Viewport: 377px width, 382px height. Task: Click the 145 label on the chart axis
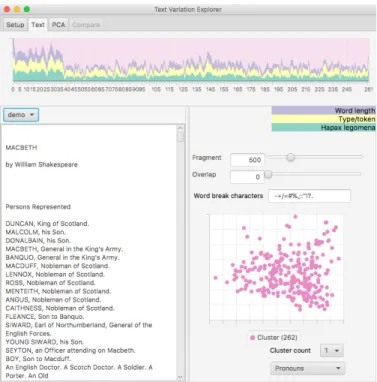(x=210, y=89)
